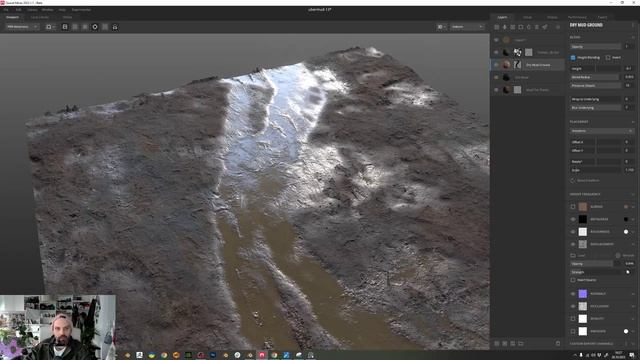Click the trash icon below layers list
The image size is (640, 360).
[x=558, y=344]
